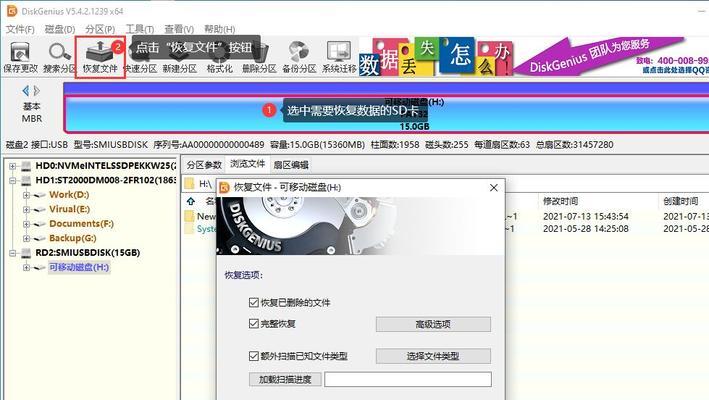Click the 修改时间 column header
Viewport: 709px width, 400px height.
click(561, 201)
